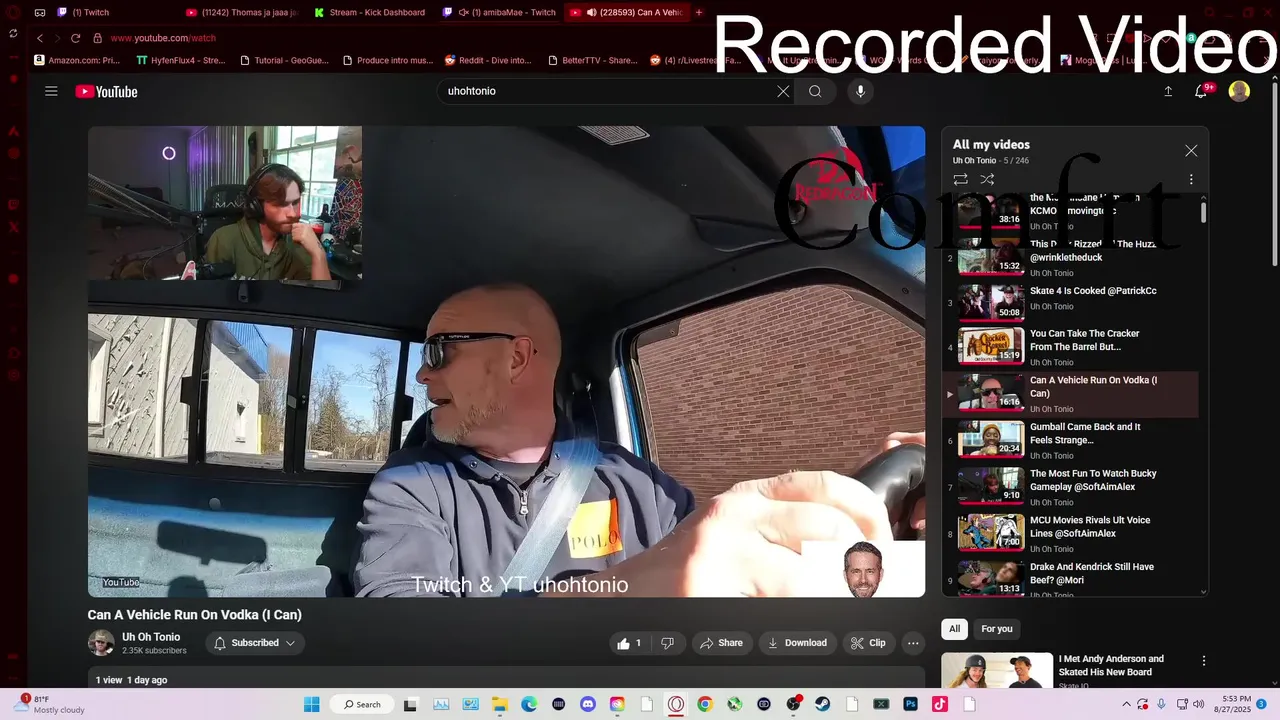
Task: Click the main video player
Action: click(x=506, y=361)
